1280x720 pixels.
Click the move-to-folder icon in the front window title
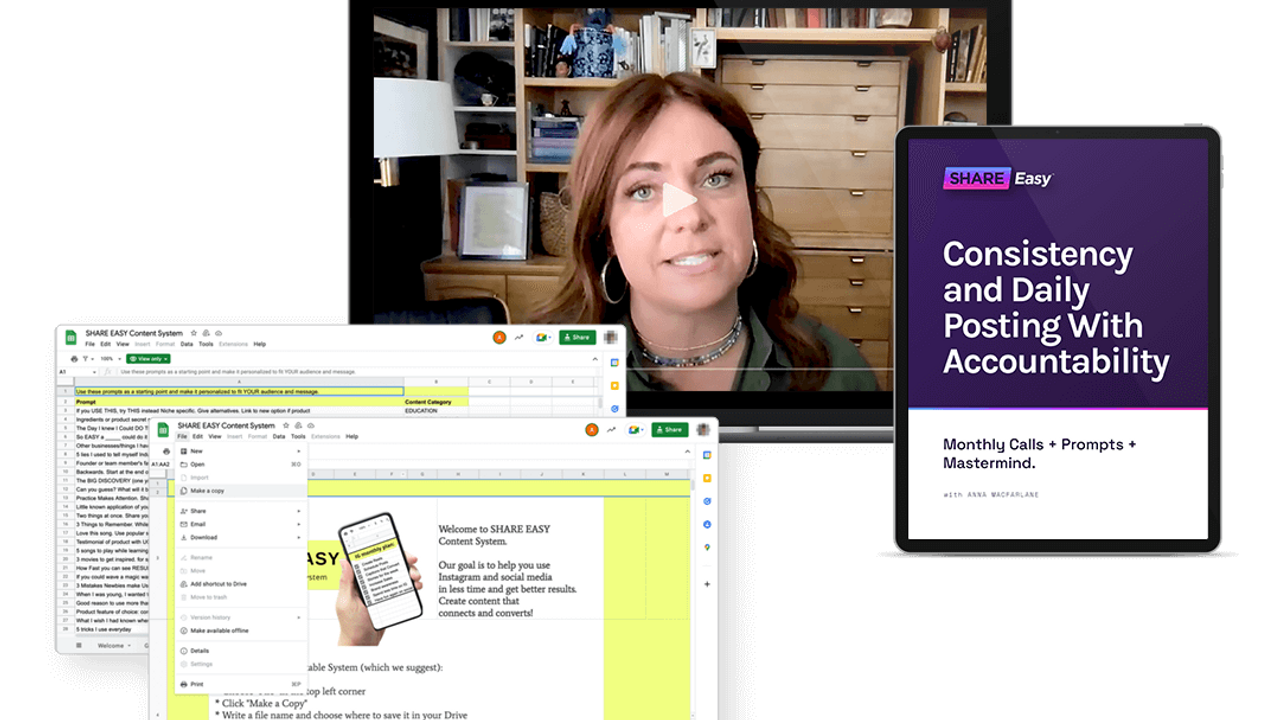(299, 425)
